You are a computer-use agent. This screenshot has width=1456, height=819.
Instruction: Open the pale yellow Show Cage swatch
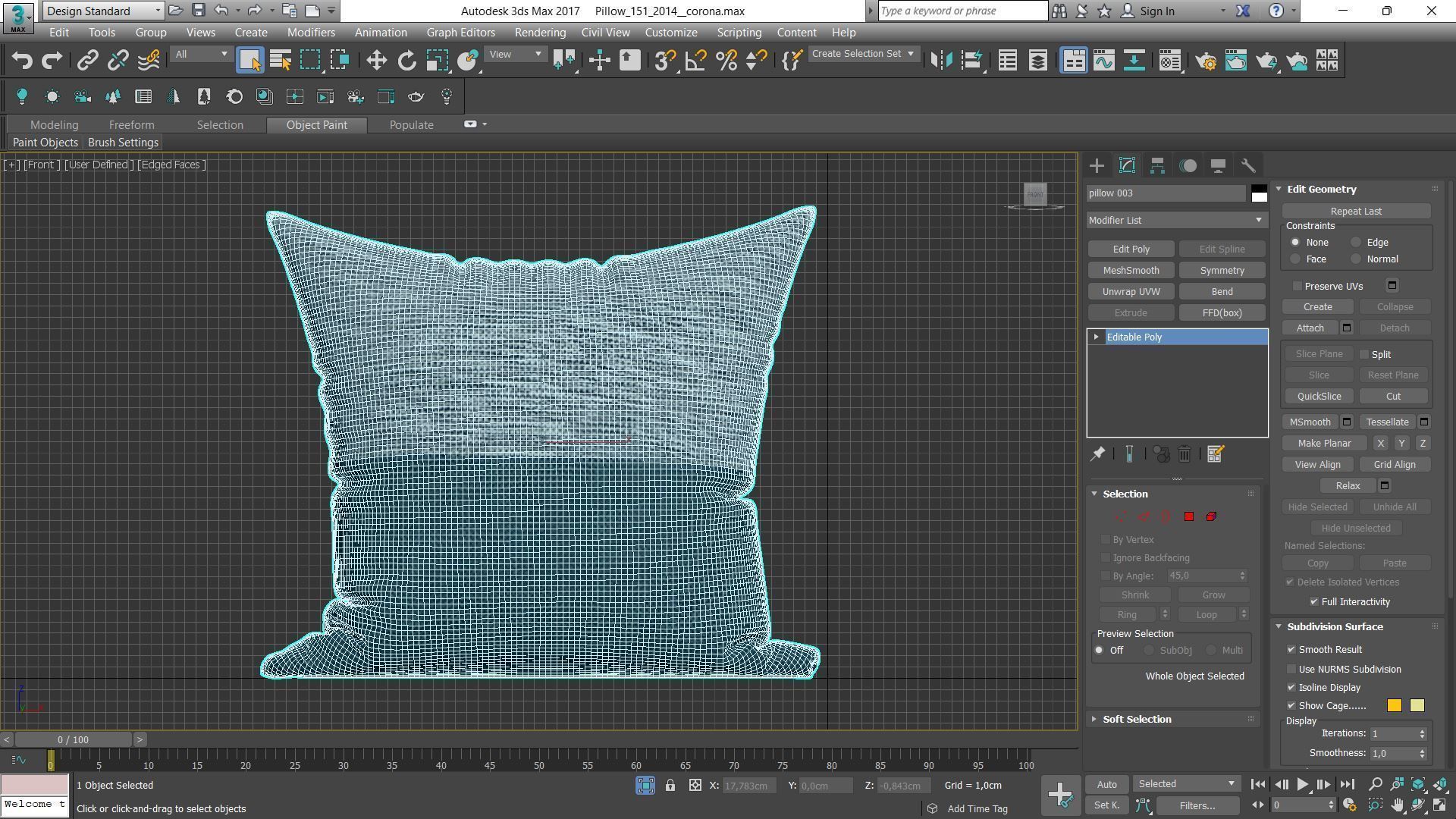(1417, 706)
